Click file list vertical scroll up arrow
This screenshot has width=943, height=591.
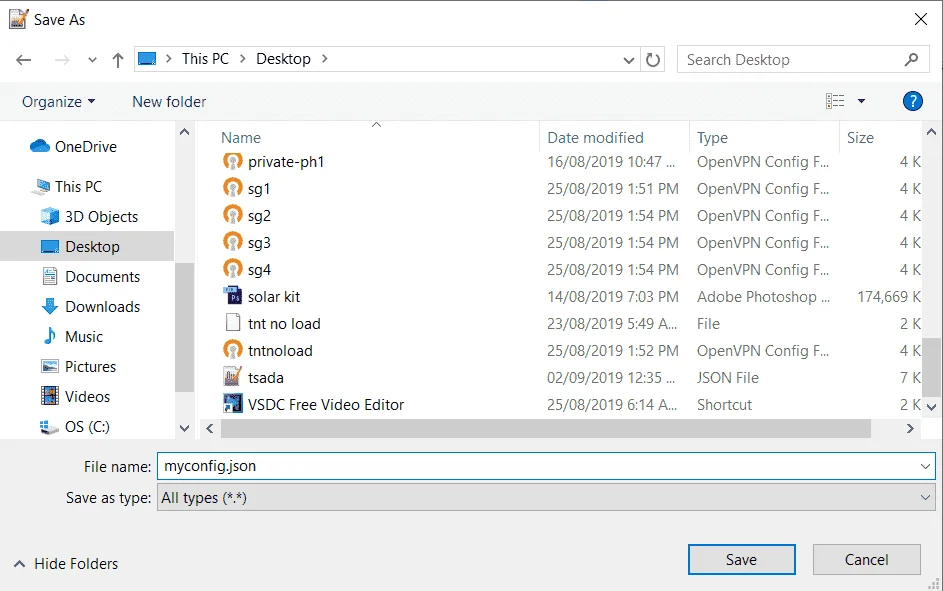(932, 132)
